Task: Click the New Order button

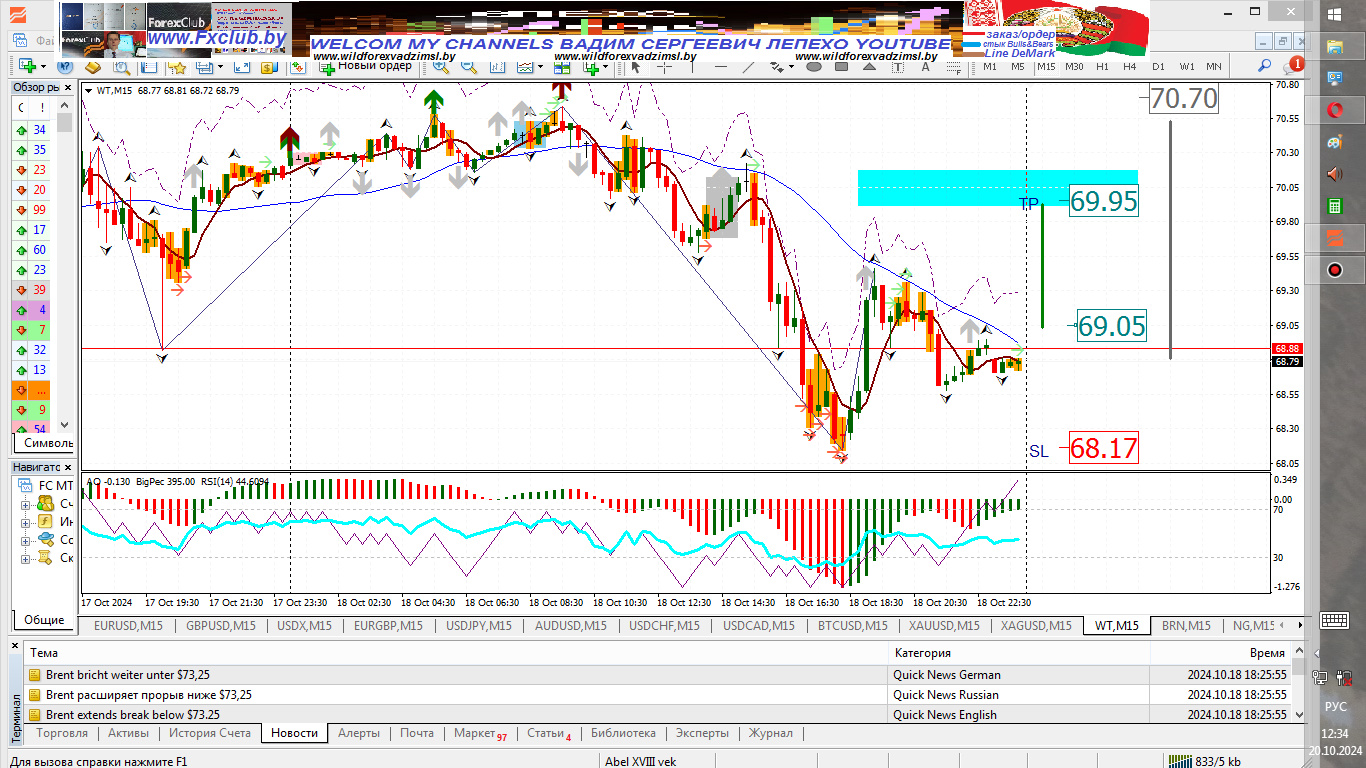Action: click(x=365, y=67)
